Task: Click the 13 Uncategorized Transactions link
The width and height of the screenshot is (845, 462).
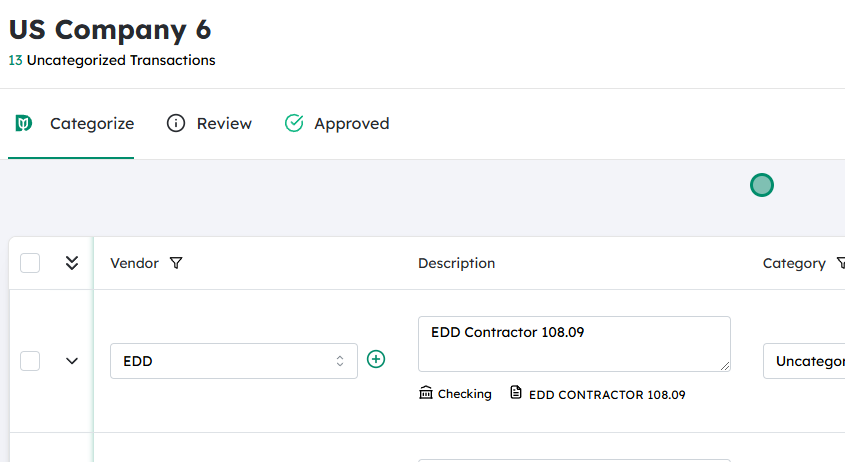Action: 112,60
